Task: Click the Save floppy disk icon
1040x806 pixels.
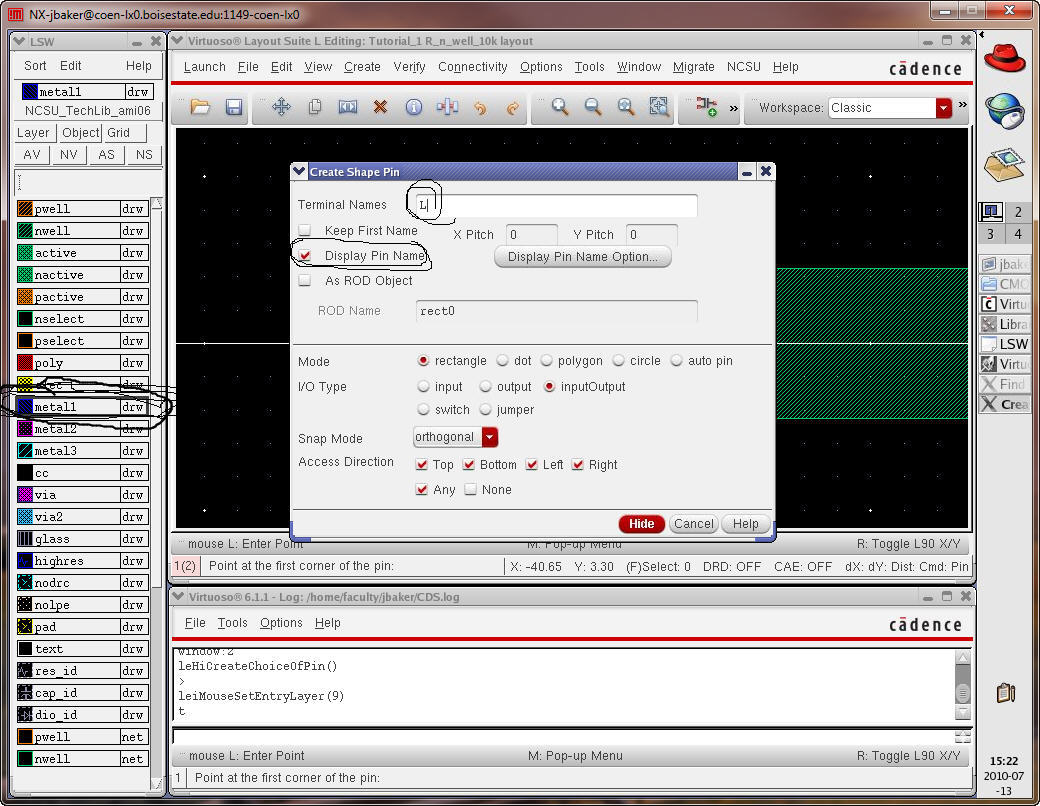Action: pyautogui.click(x=233, y=108)
